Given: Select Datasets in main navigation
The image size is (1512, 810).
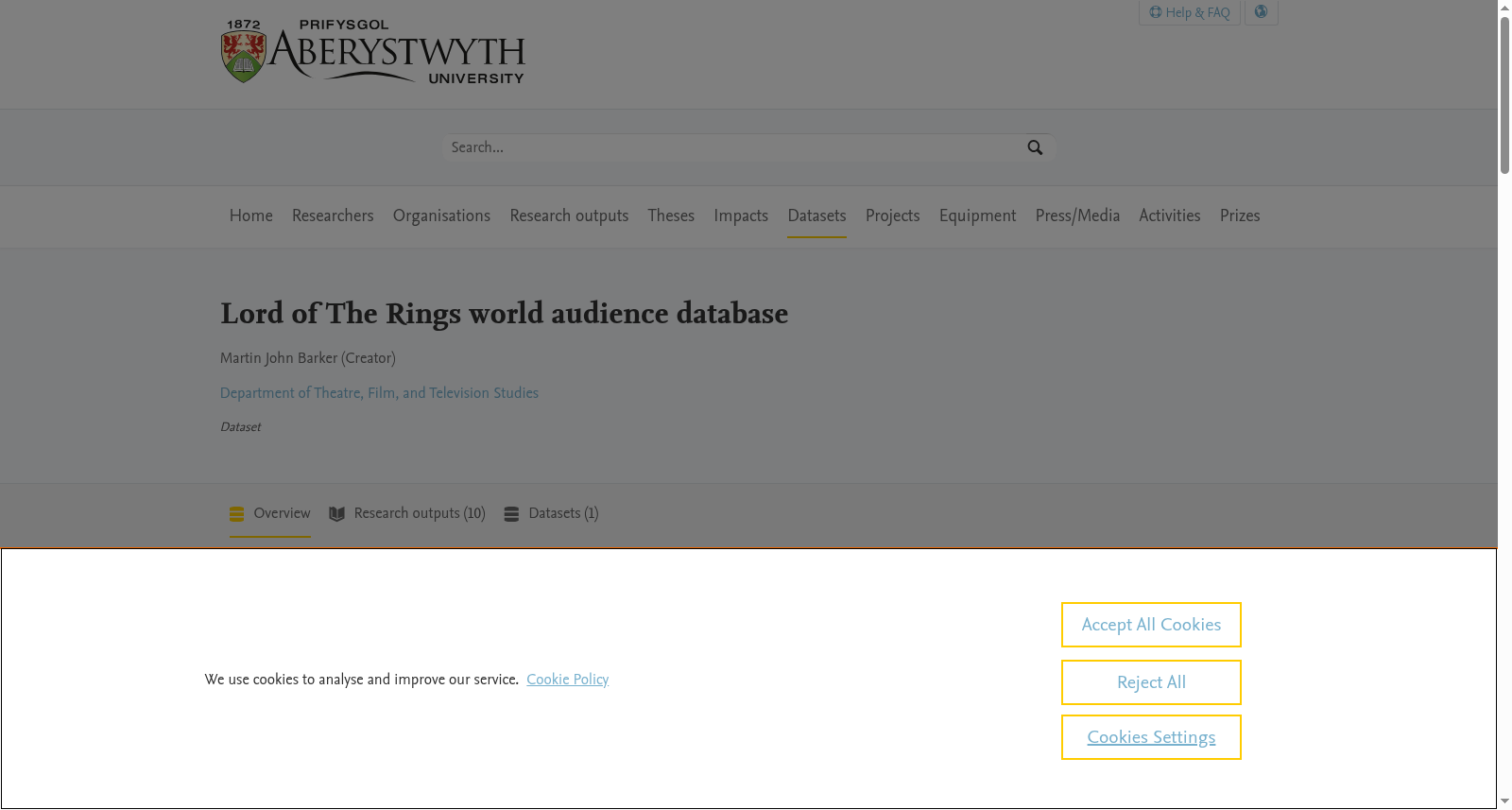Looking at the screenshot, I should click(816, 215).
